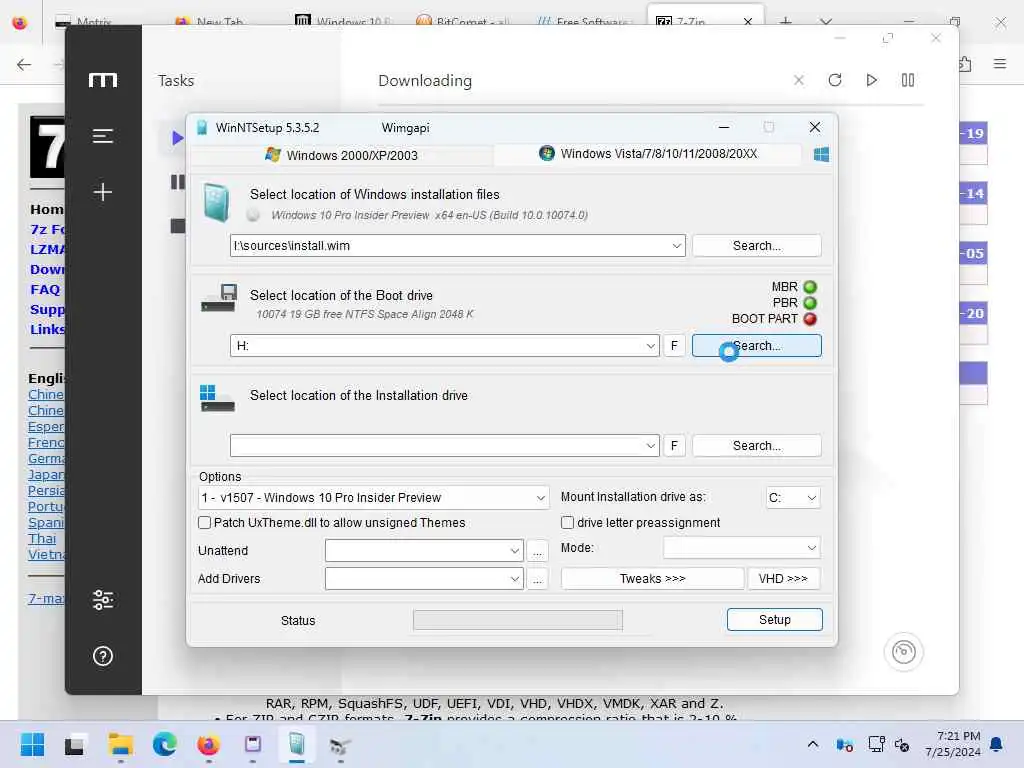Expand the install.wim path dropdown
Viewport: 1024px width, 768px height.
[677, 246]
